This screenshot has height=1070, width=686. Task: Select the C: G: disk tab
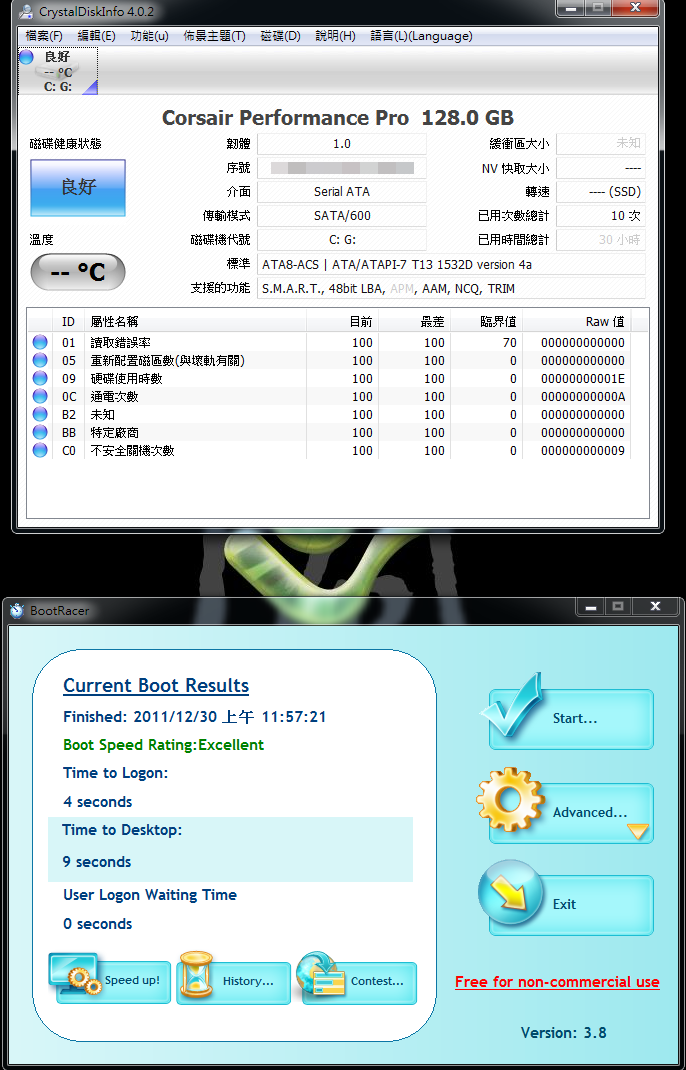point(59,71)
